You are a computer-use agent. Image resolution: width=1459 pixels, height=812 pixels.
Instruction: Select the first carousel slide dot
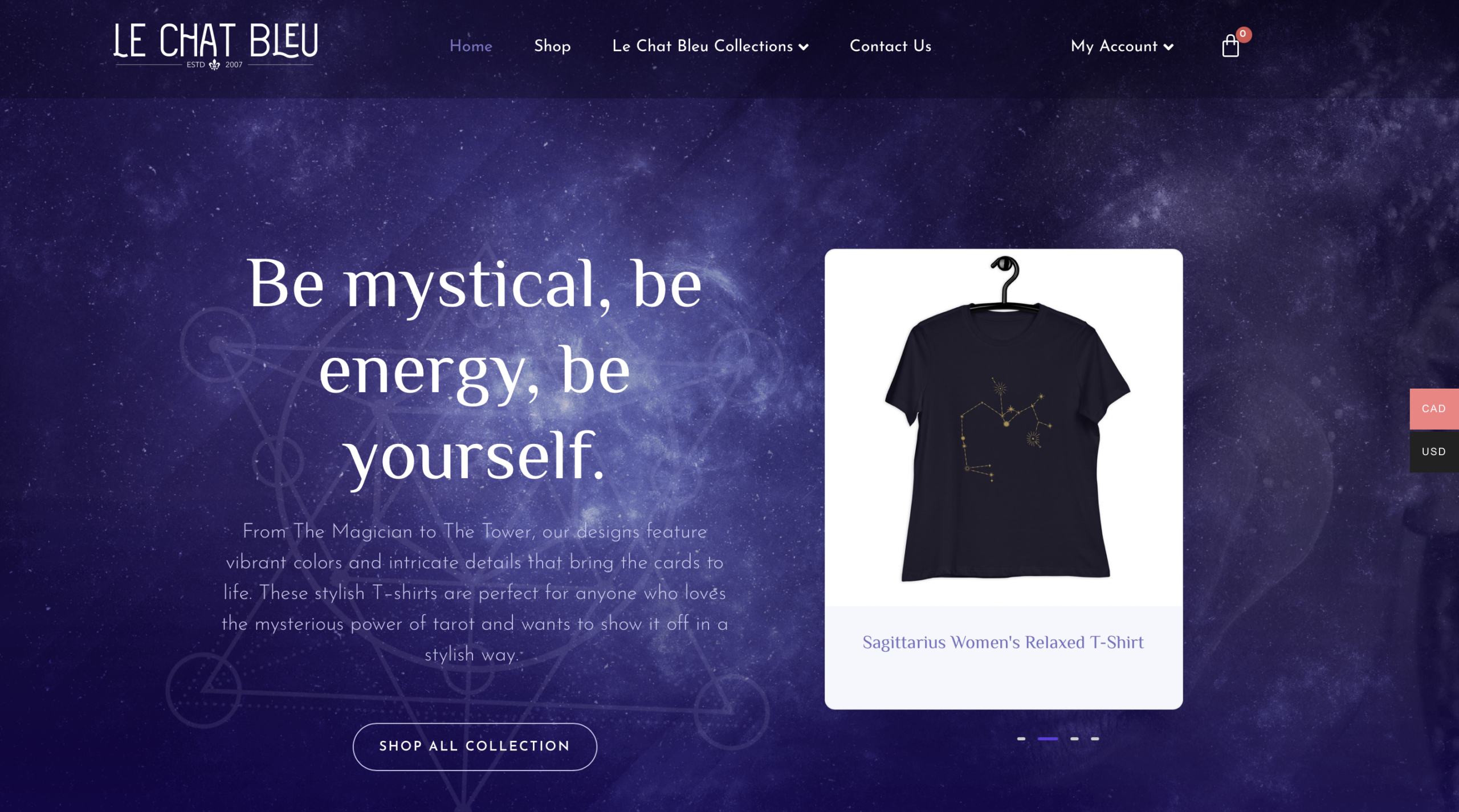point(1021,738)
